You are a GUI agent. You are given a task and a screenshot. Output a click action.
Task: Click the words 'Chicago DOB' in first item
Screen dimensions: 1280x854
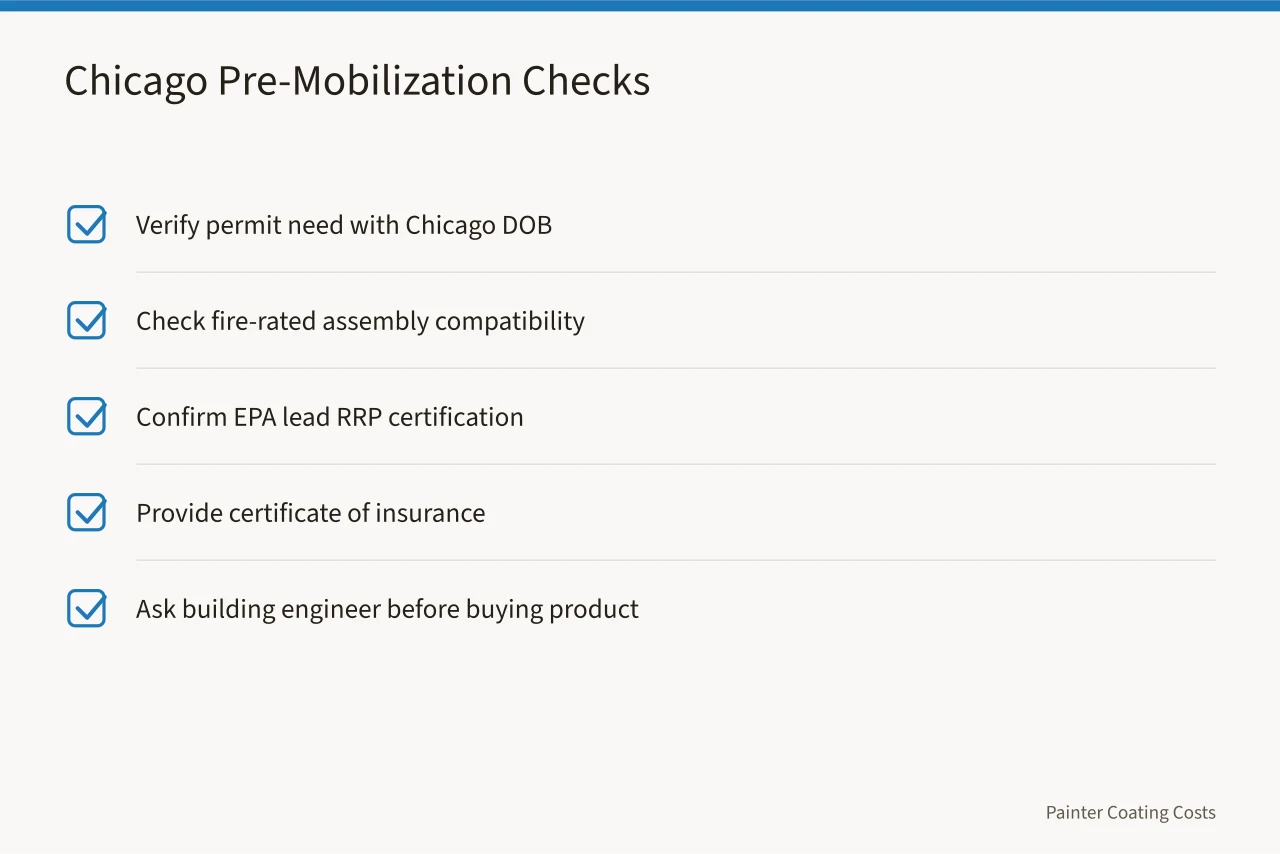tap(479, 225)
